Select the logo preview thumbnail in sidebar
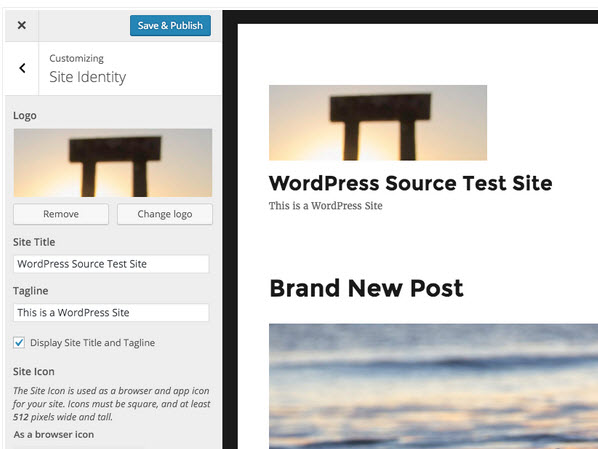The image size is (598, 449). pyautogui.click(x=113, y=163)
